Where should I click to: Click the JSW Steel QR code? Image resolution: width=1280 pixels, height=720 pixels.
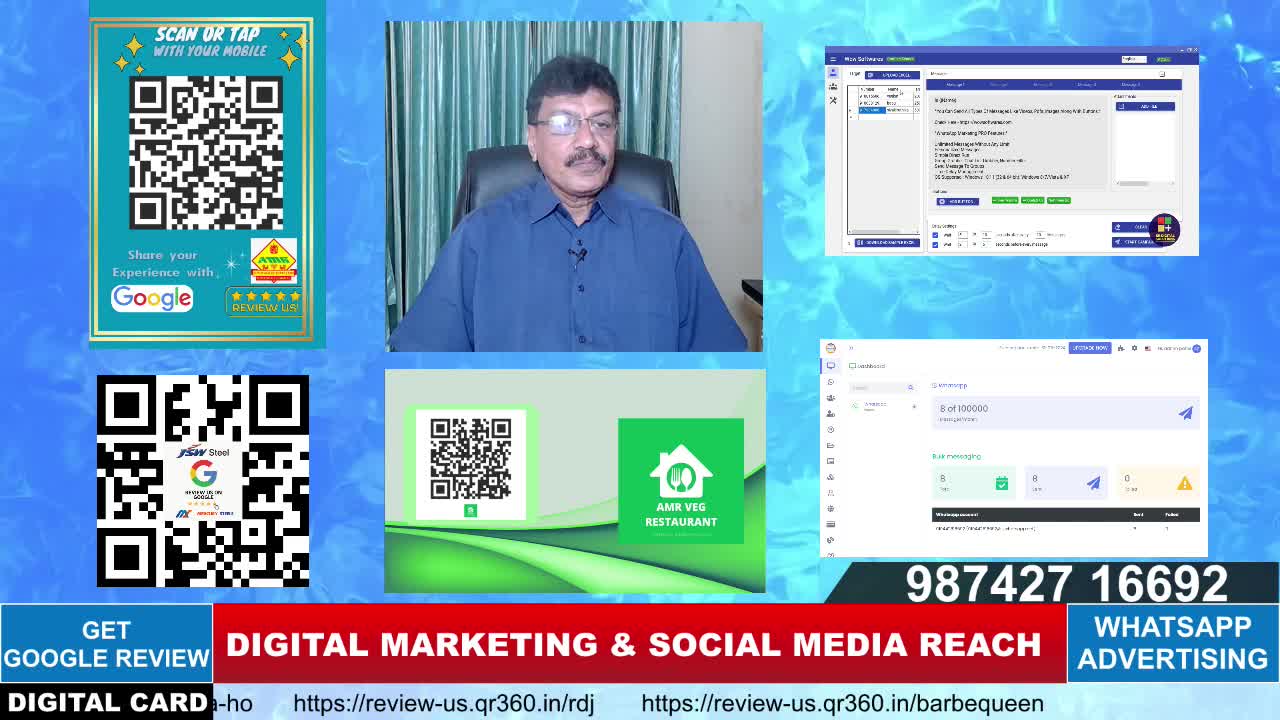coord(203,481)
